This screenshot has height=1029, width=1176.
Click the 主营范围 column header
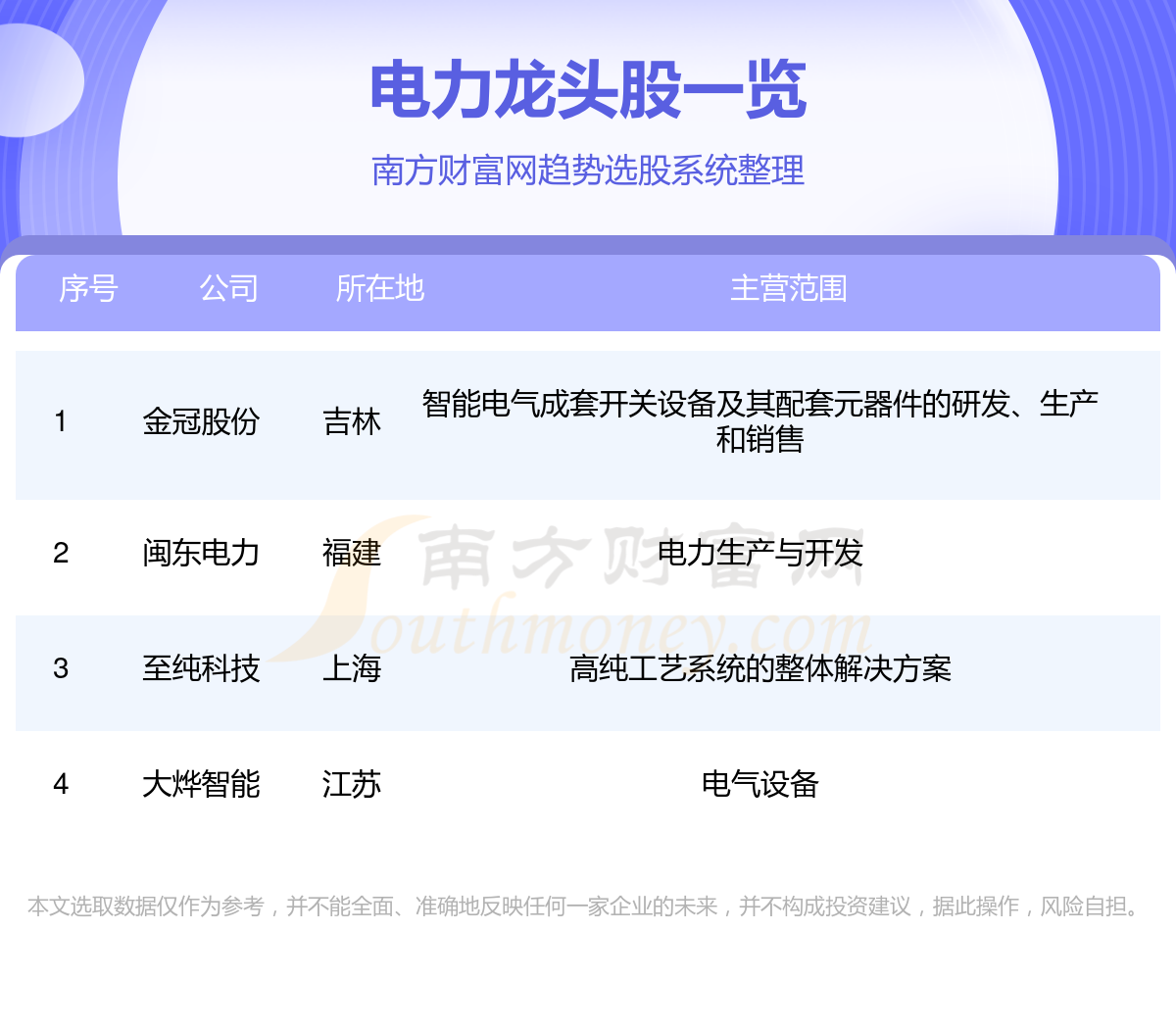(x=789, y=288)
